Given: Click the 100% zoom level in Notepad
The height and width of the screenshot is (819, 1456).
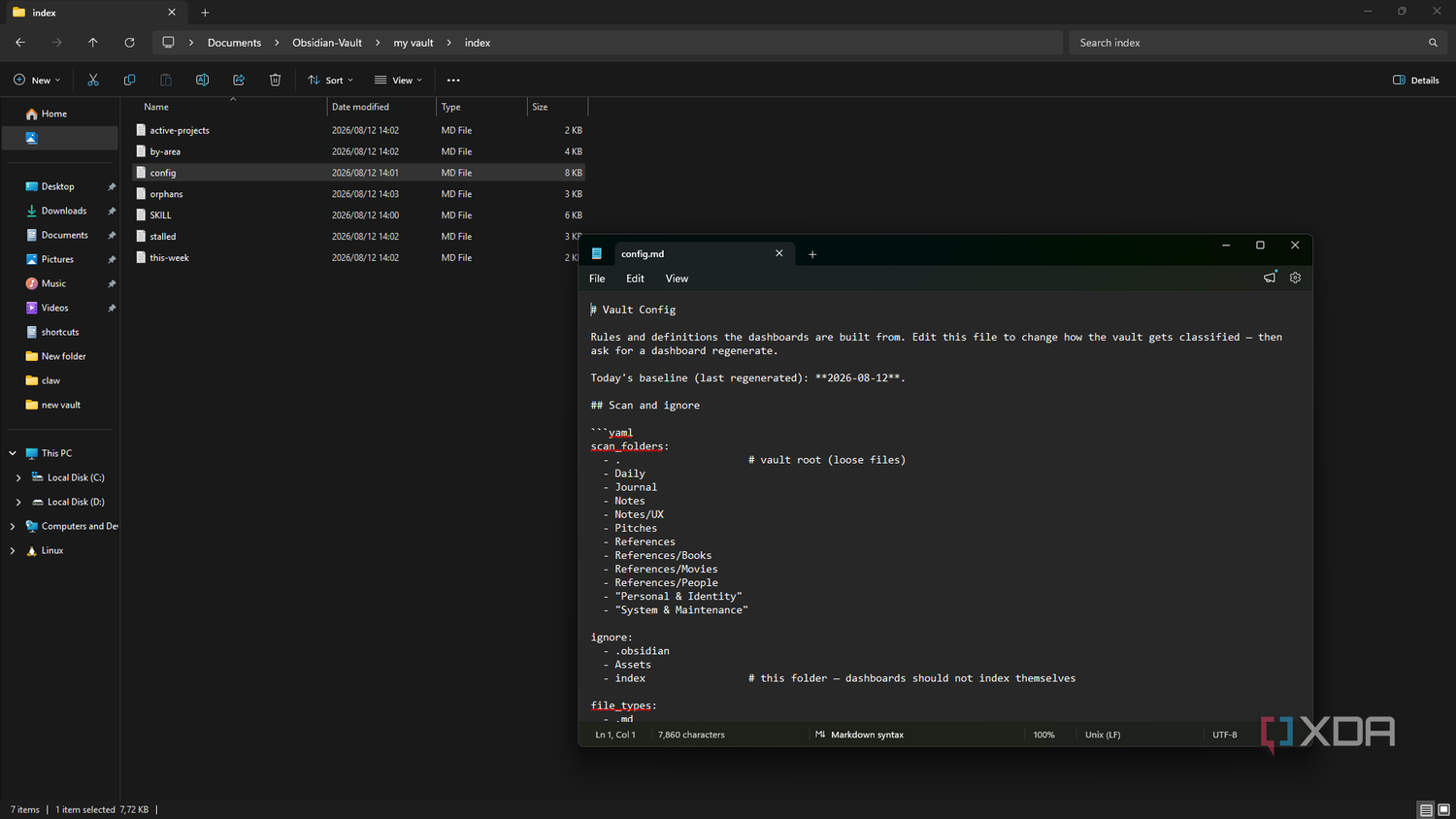Looking at the screenshot, I should pyautogui.click(x=1043, y=735).
